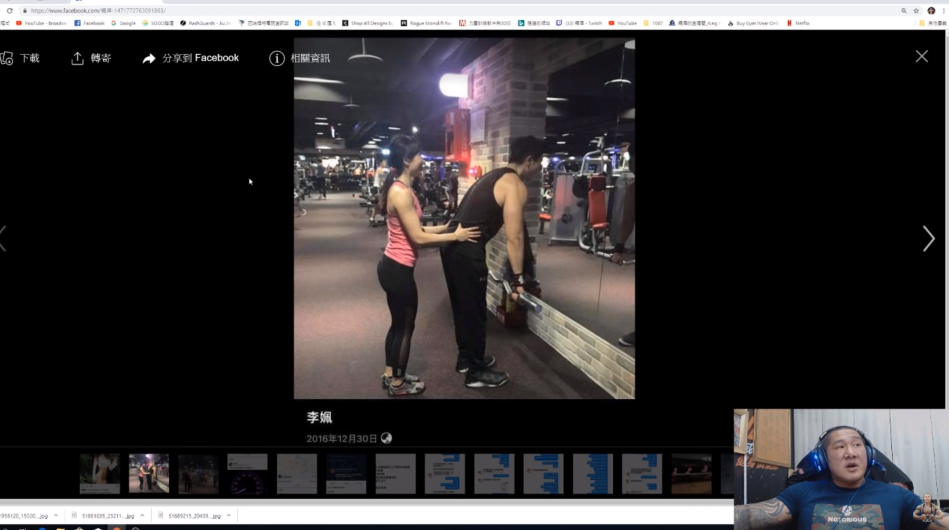This screenshot has height=530, width=949.
Task: Open the Facebook bookmark in bookmarks bar
Action: point(89,22)
